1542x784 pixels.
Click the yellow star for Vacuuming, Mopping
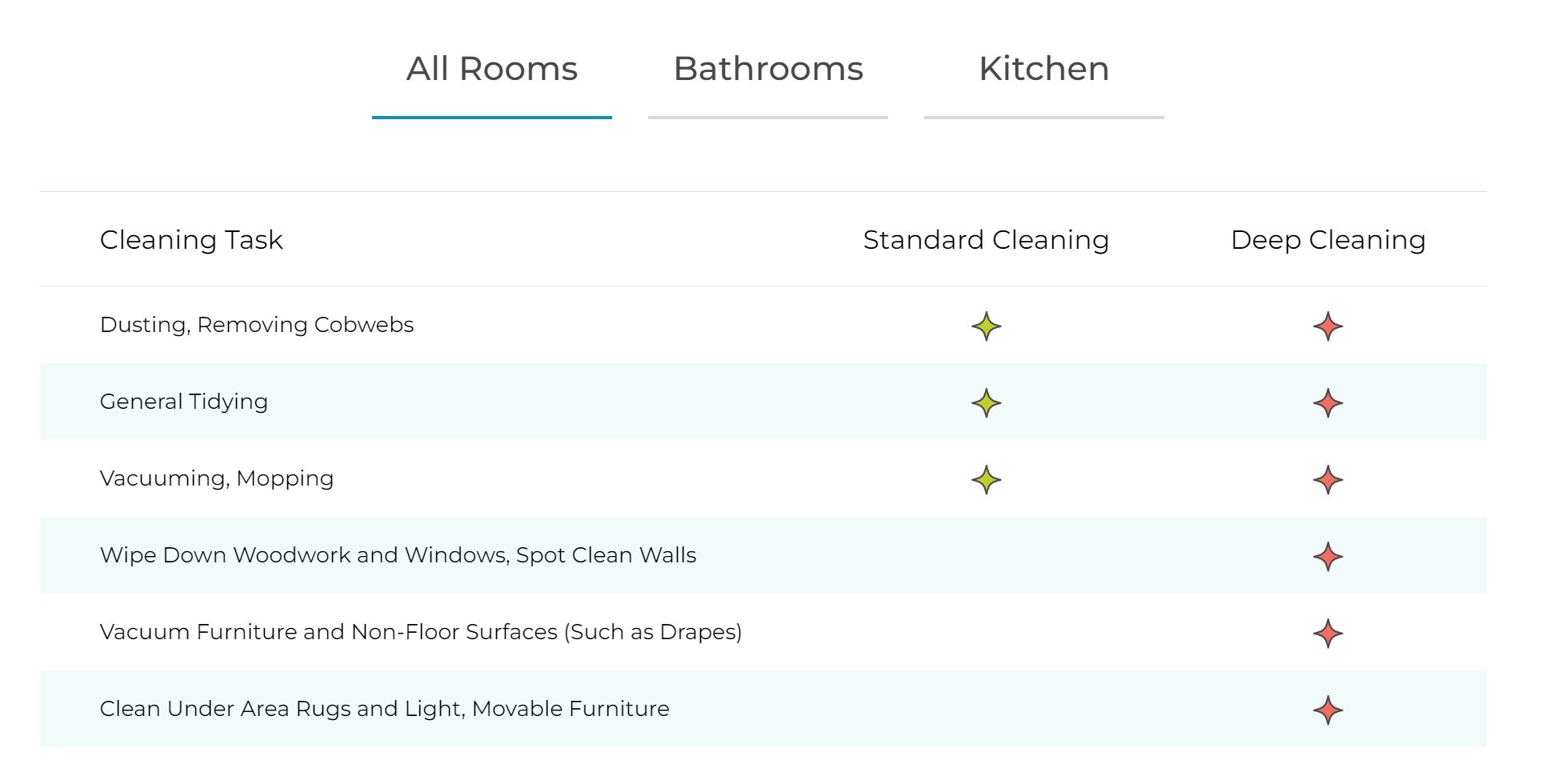[x=986, y=478]
